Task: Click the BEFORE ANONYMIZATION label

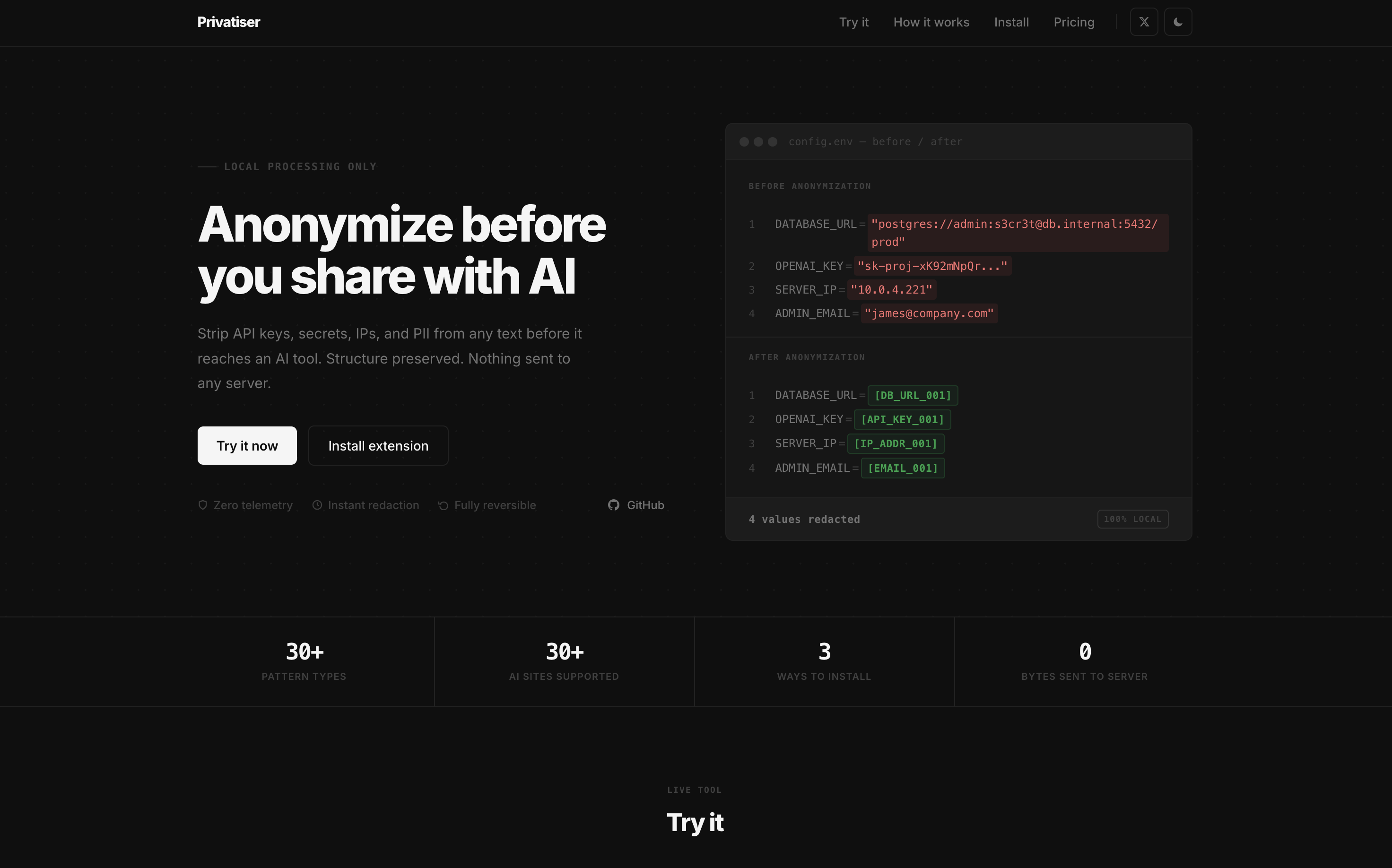Action: [x=809, y=186]
